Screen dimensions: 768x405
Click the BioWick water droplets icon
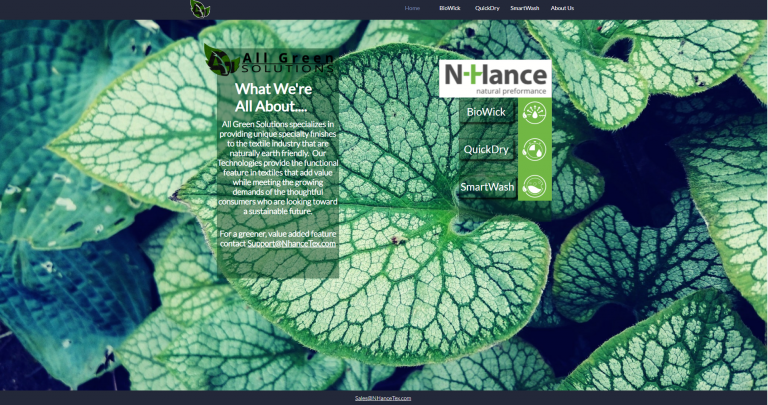[x=534, y=112]
